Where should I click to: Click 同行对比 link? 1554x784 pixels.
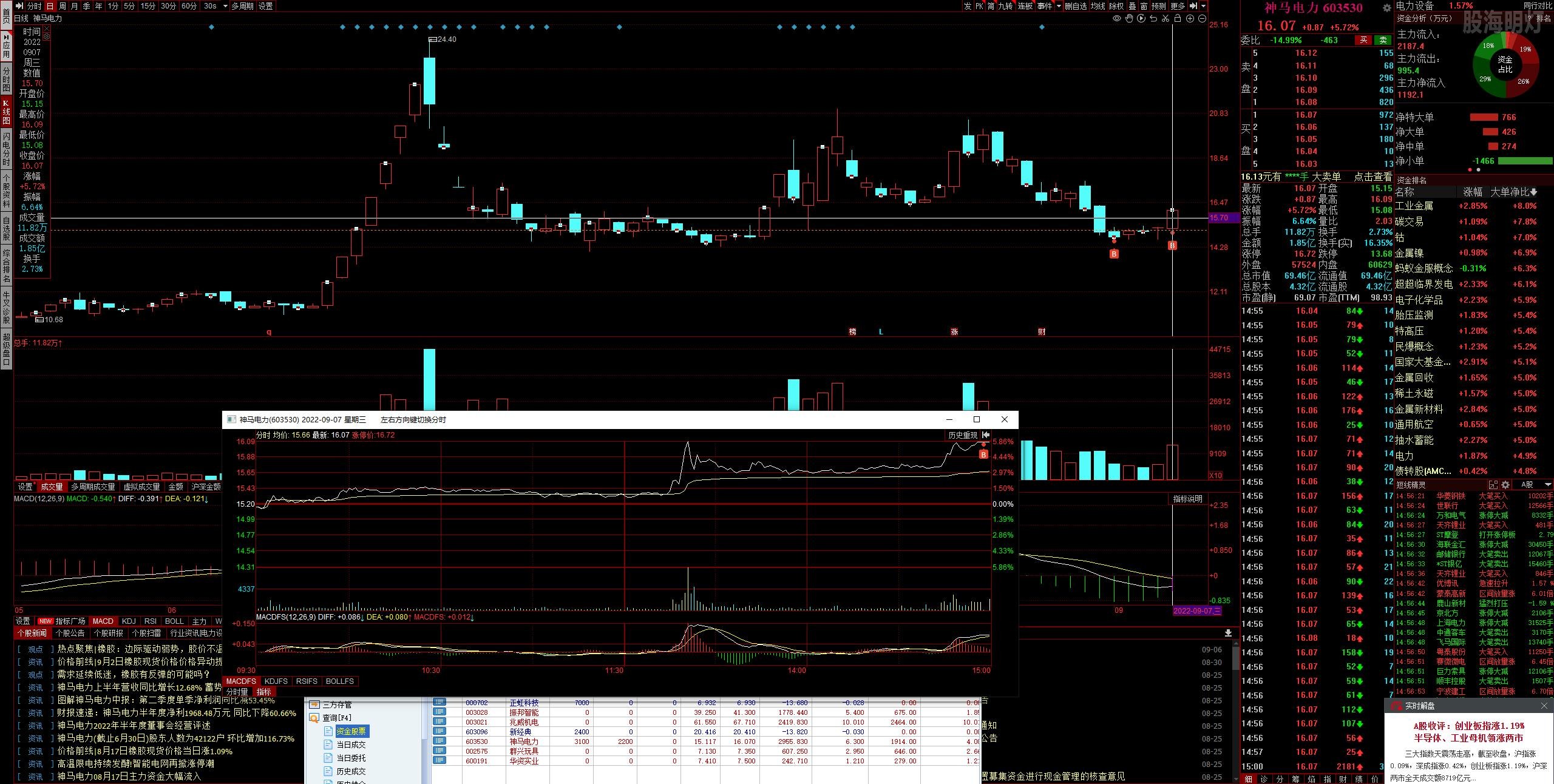(x=1537, y=5)
